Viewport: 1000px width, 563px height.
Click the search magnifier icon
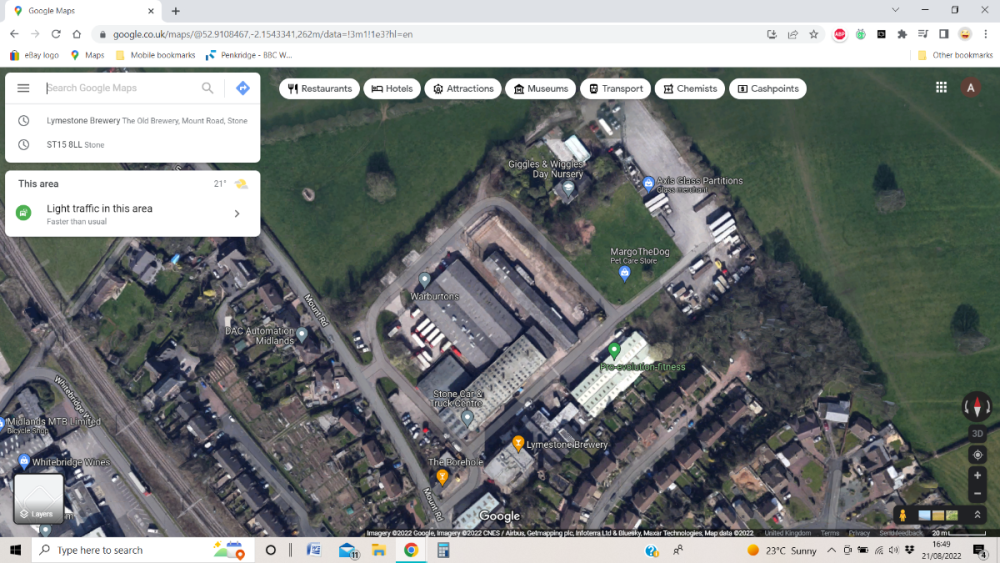(208, 88)
